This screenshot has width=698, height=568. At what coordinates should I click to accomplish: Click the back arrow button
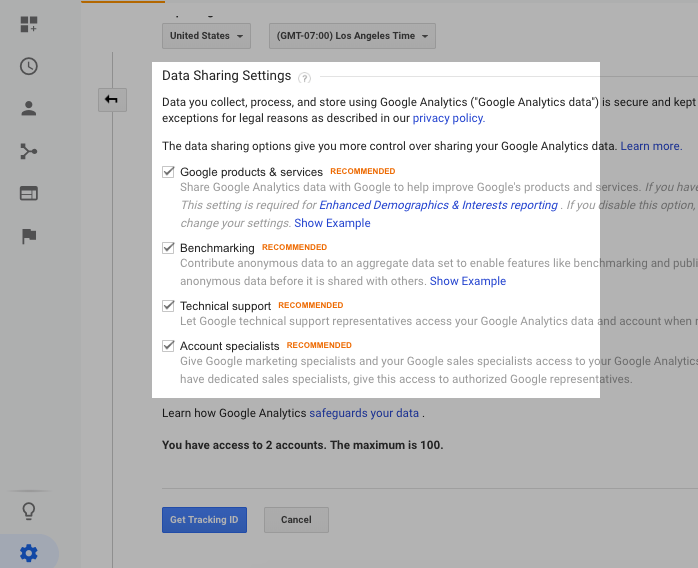point(112,100)
